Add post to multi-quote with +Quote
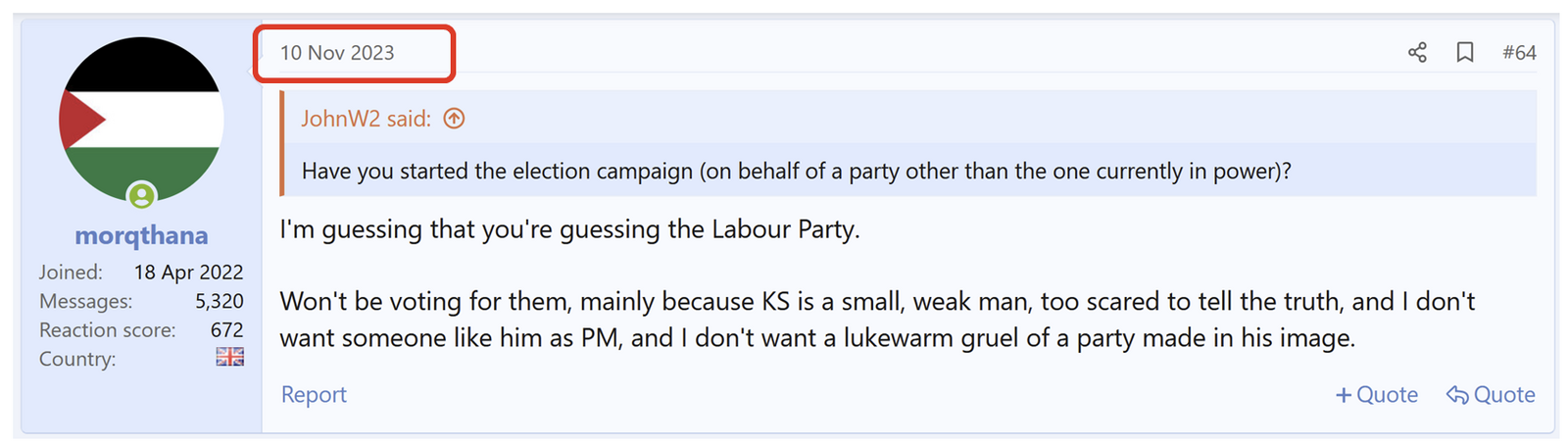 point(1377,394)
